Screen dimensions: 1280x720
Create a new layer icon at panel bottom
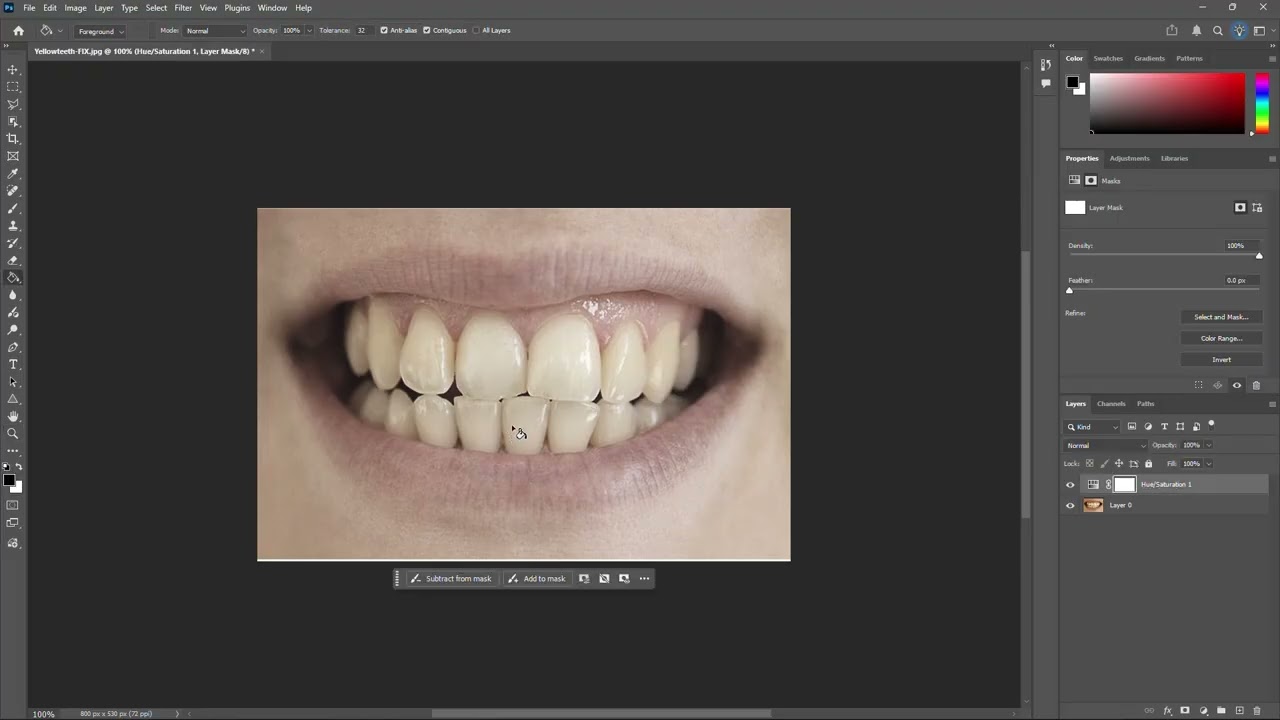tap(1239, 710)
